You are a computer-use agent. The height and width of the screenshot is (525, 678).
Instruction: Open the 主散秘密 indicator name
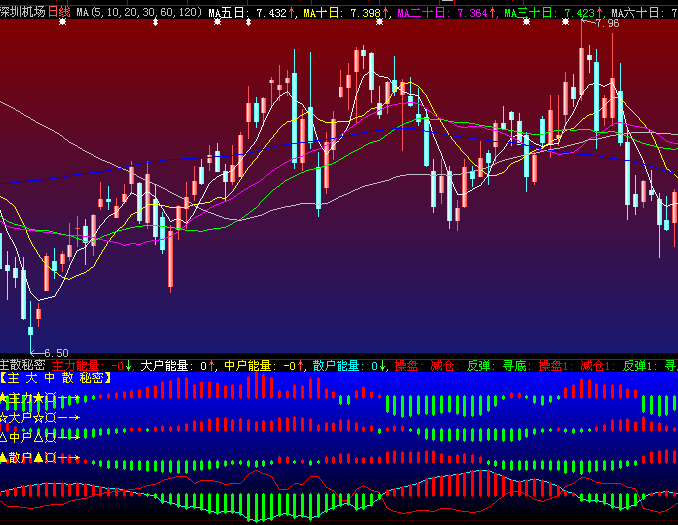[23, 366]
